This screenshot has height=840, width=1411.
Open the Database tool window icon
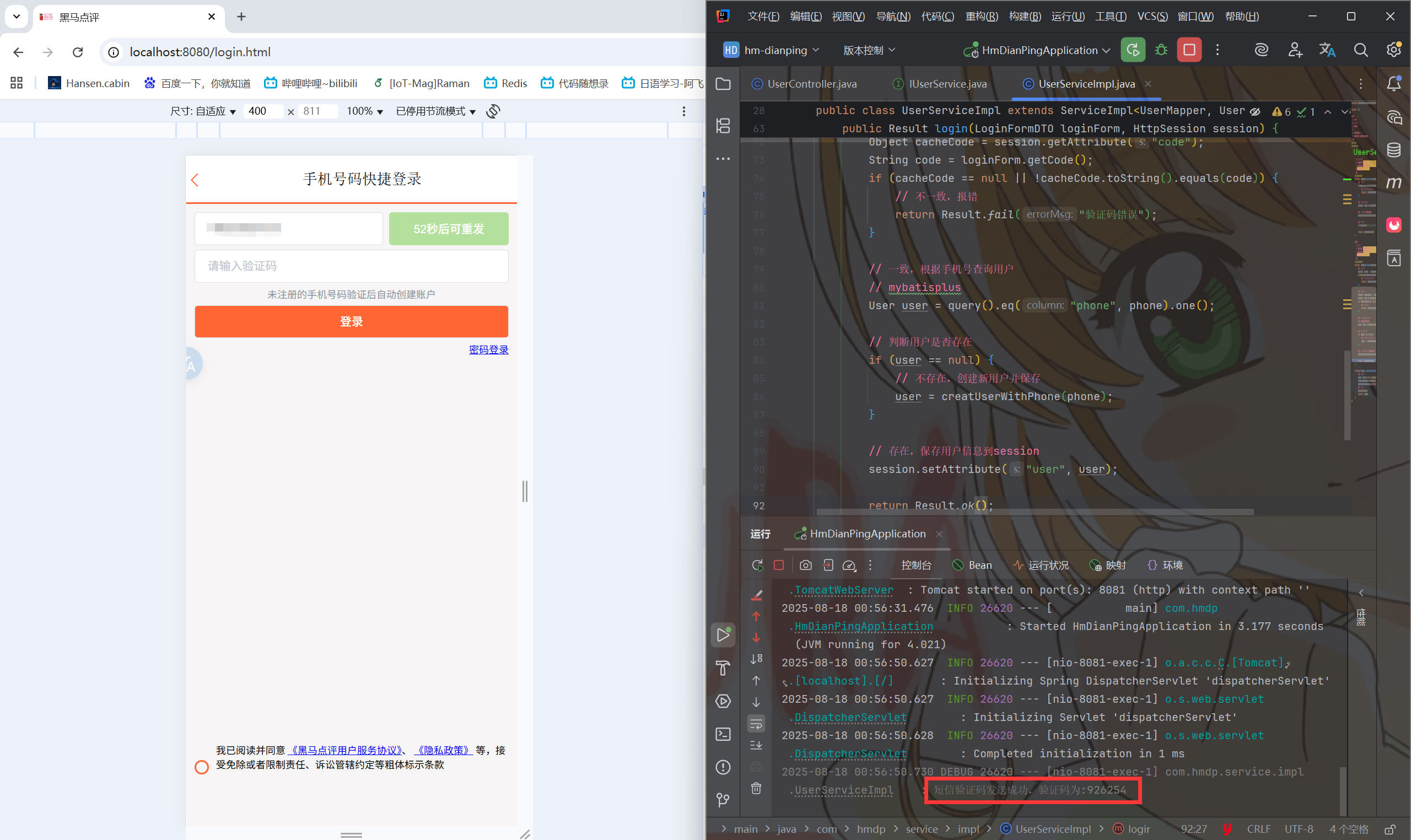(x=1393, y=150)
